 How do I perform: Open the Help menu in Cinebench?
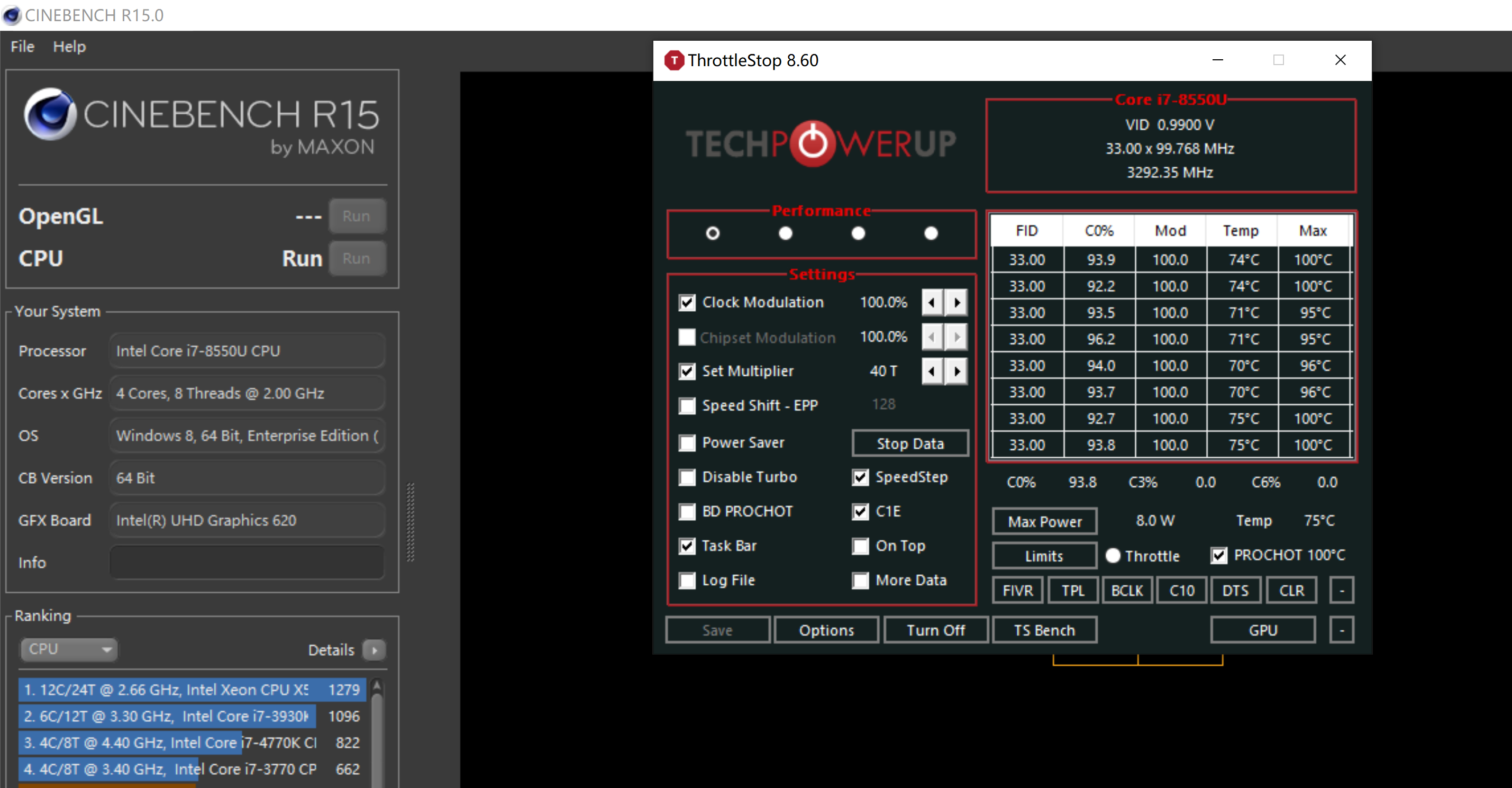tap(69, 47)
